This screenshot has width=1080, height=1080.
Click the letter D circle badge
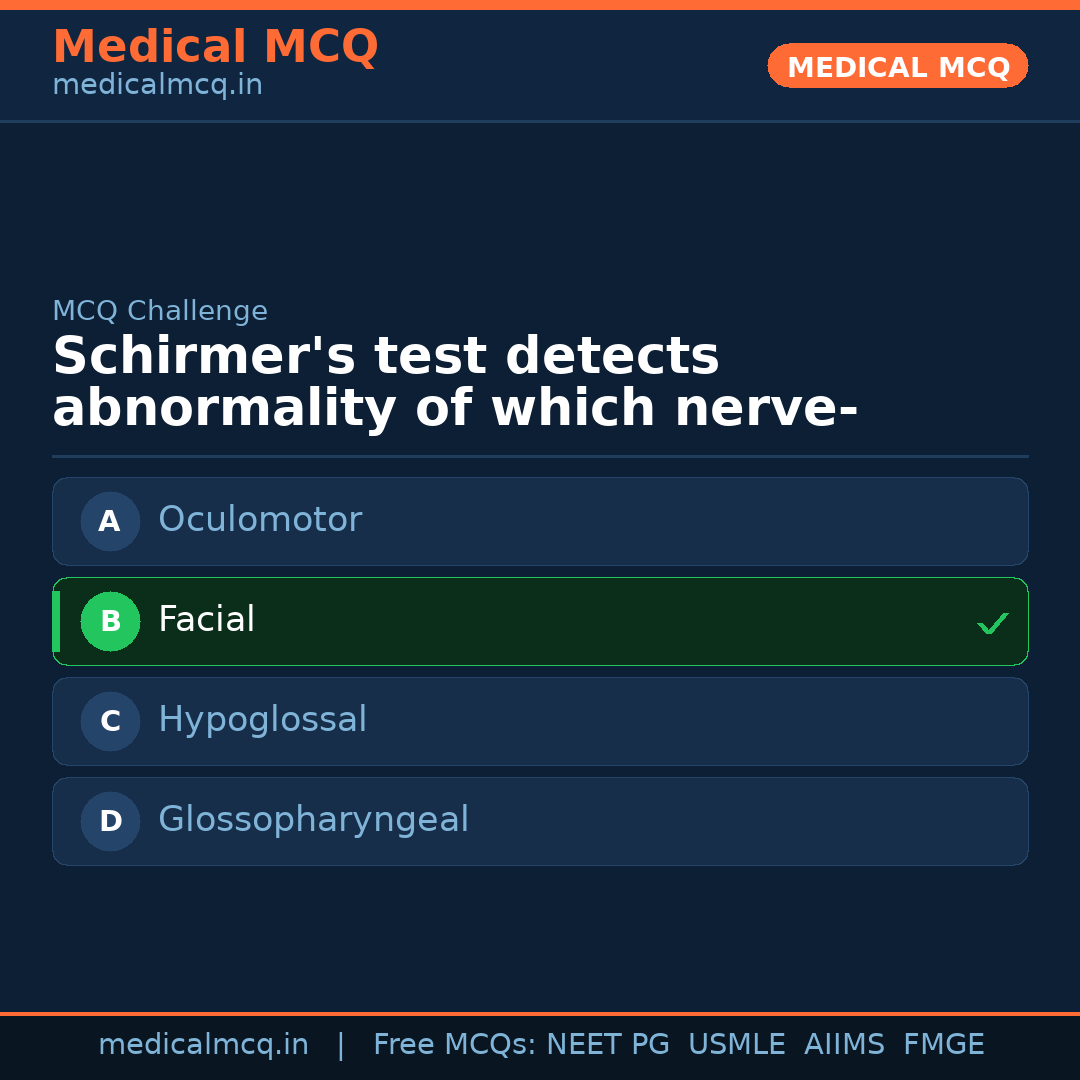tap(110, 821)
